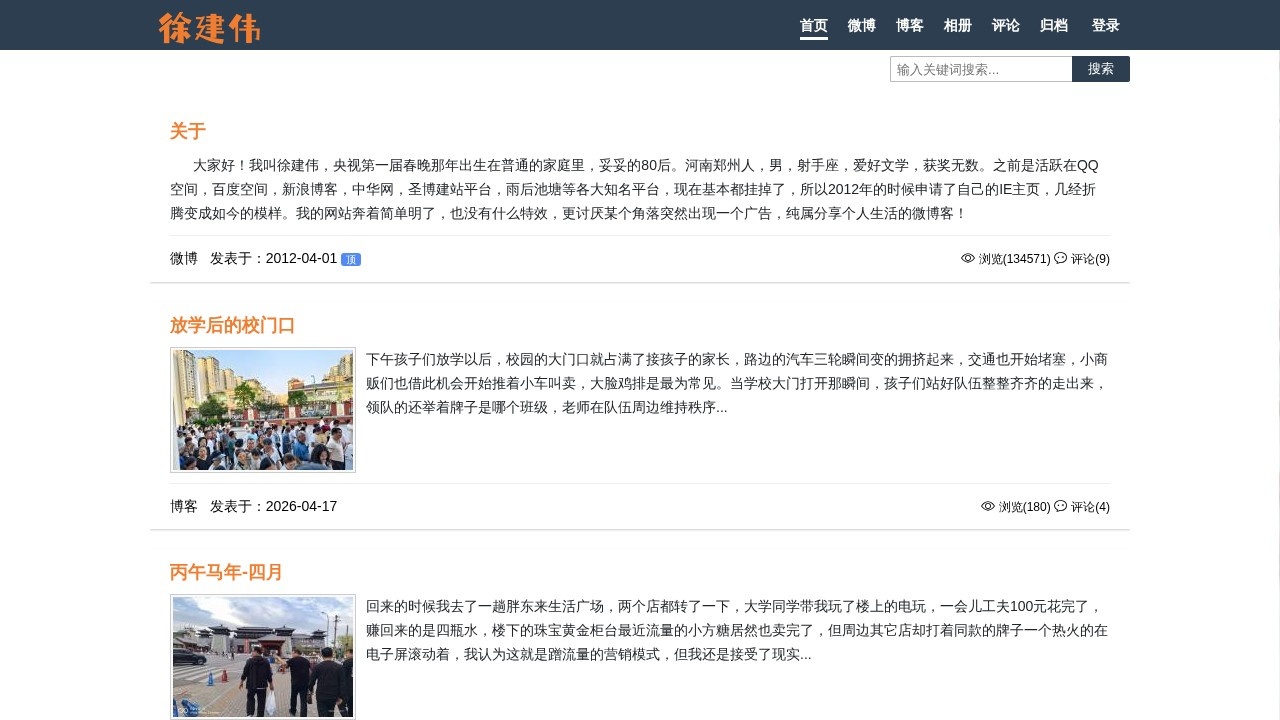Open the 评论 navigation item
The width and height of the screenshot is (1280, 720).
1005,26
